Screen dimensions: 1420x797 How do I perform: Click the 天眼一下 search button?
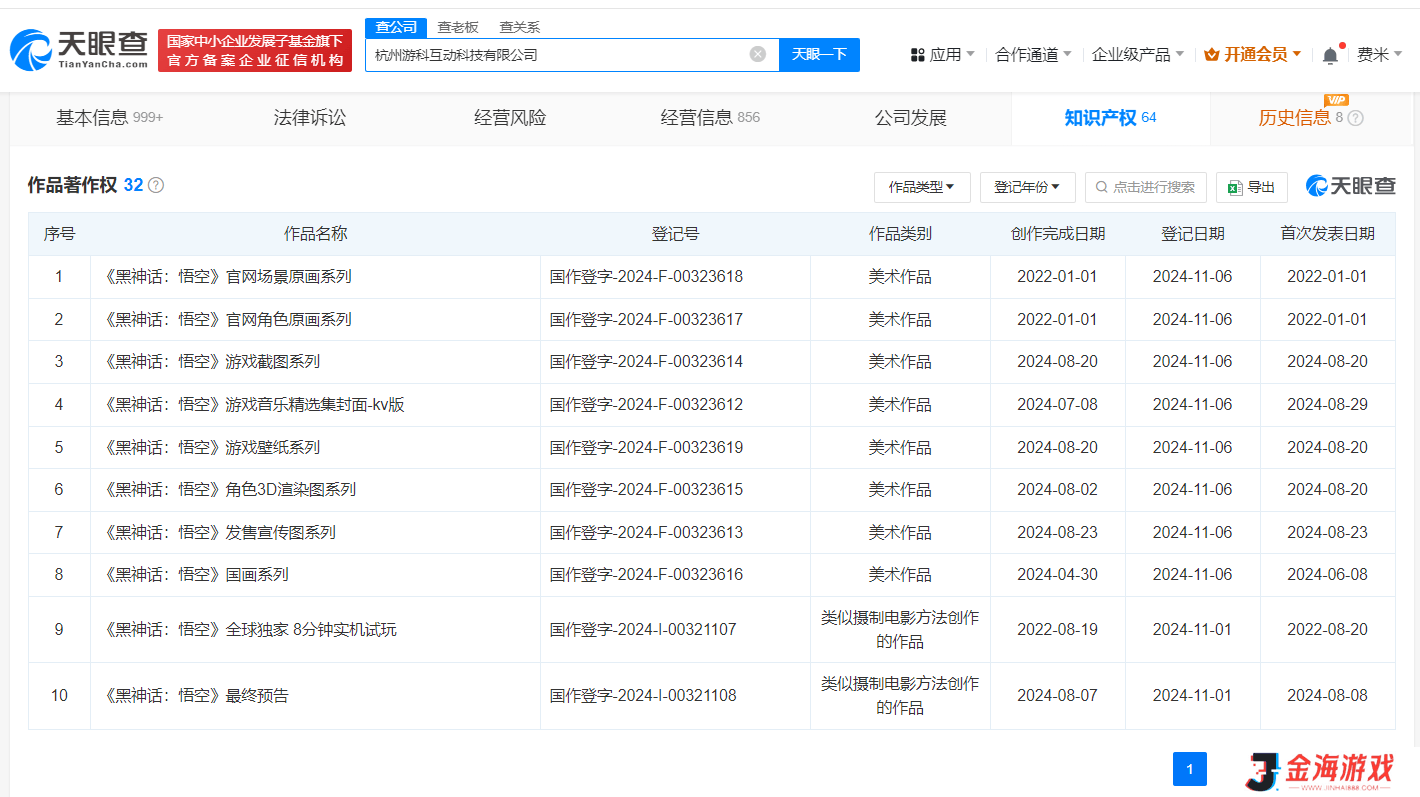click(819, 55)
